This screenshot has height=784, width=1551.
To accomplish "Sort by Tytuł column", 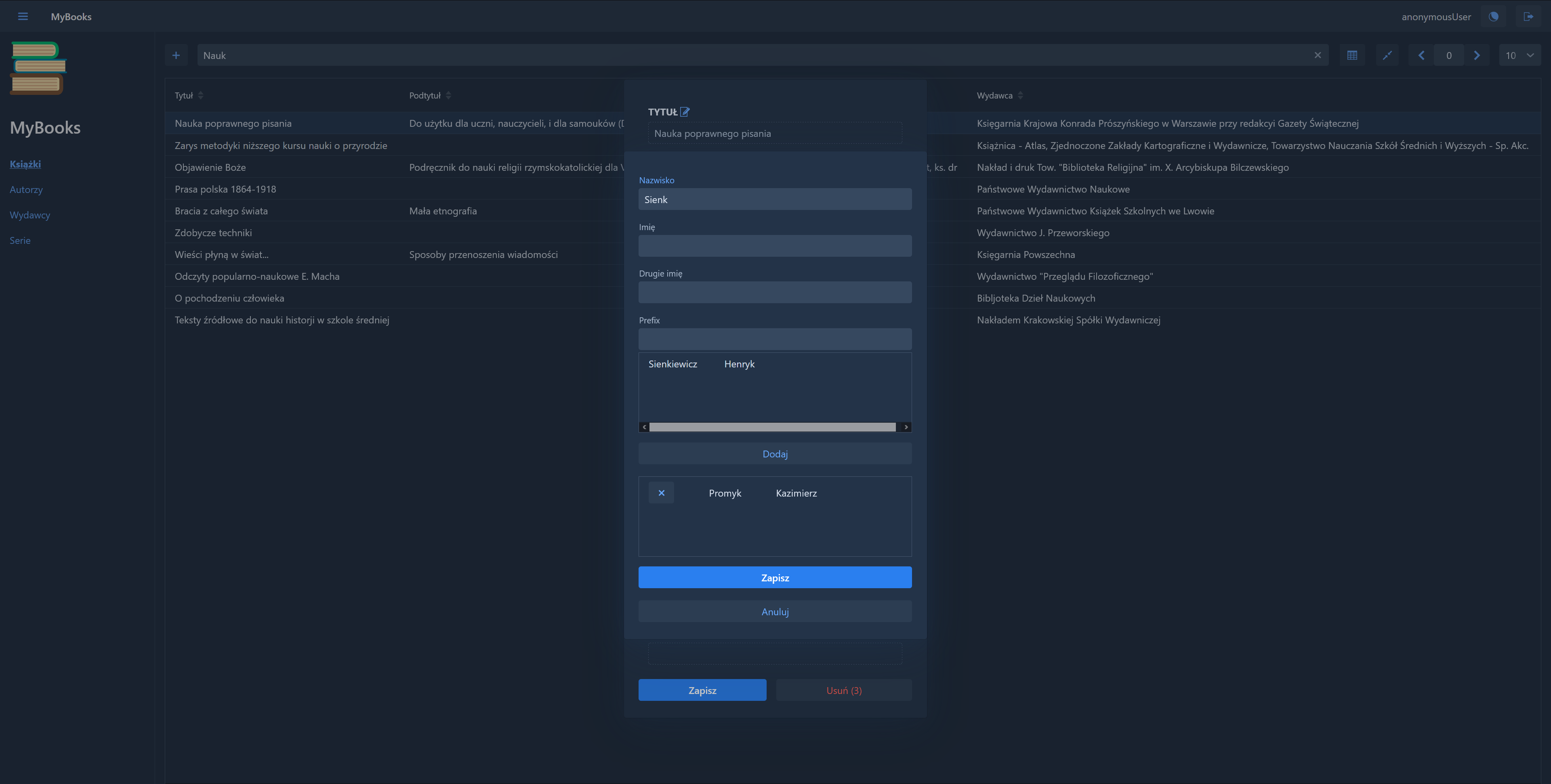I will click(x=200, y=96).
